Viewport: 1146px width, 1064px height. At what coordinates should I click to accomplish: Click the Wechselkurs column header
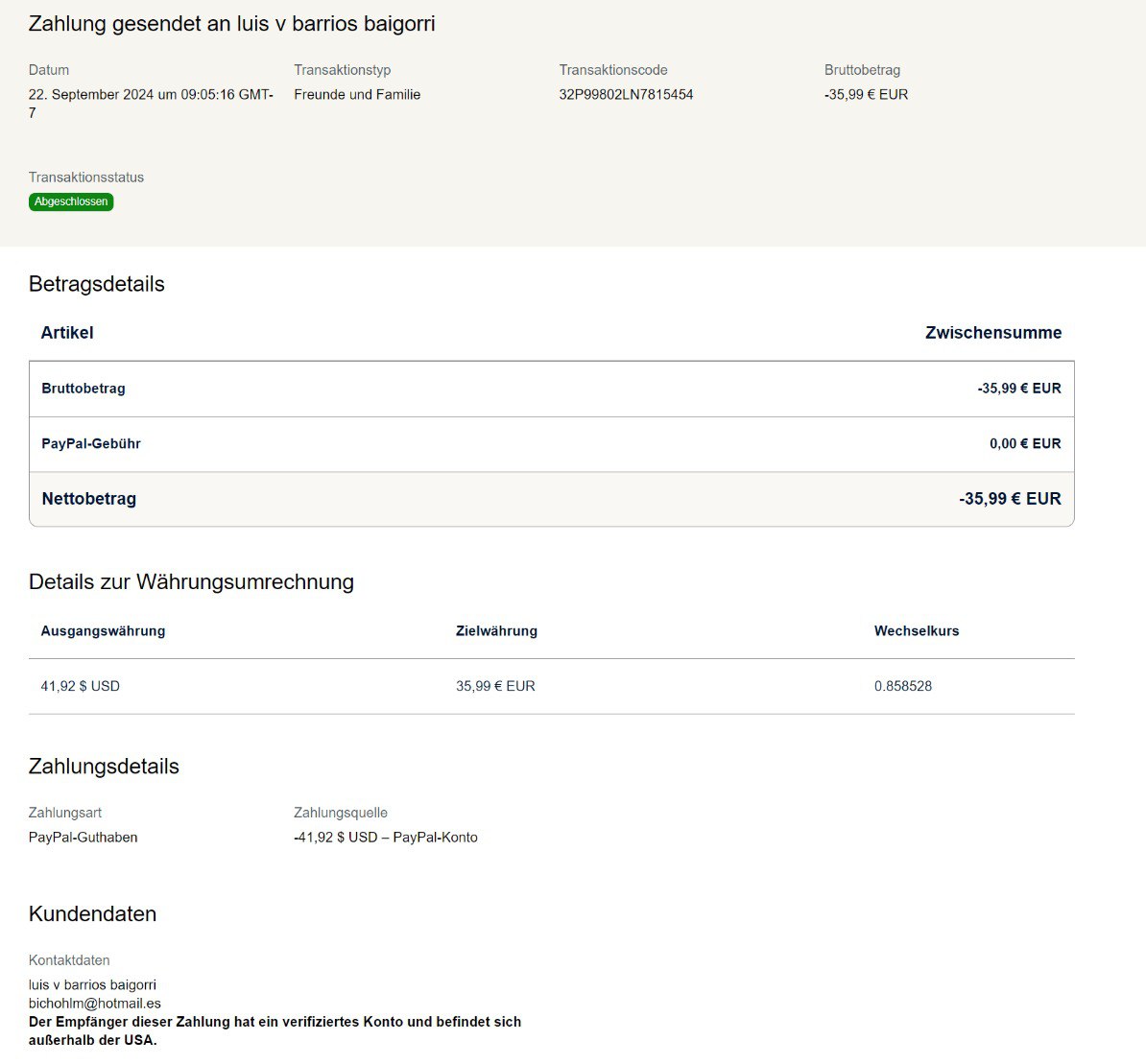(916, 630)
